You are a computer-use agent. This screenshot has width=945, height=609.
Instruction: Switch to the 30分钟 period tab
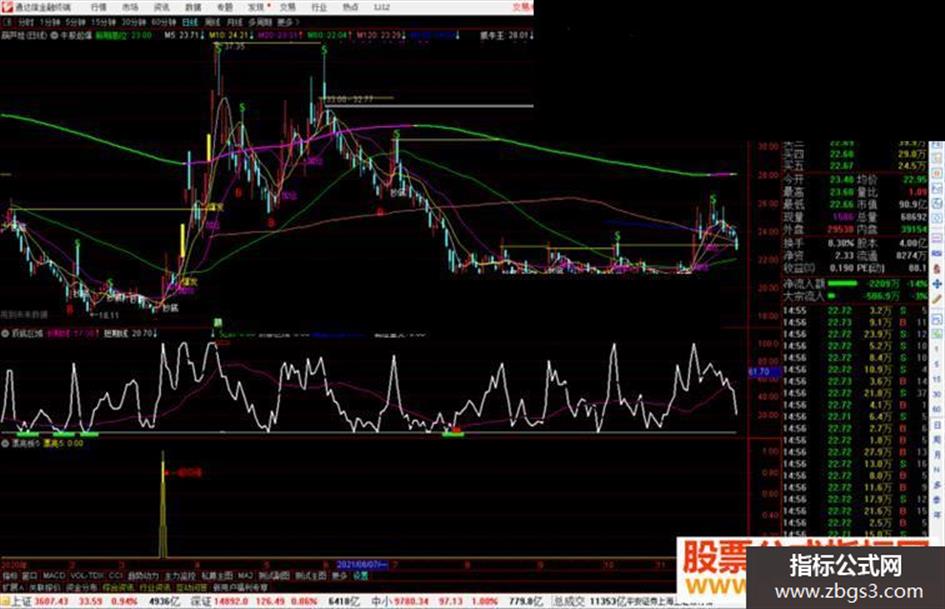134,22
